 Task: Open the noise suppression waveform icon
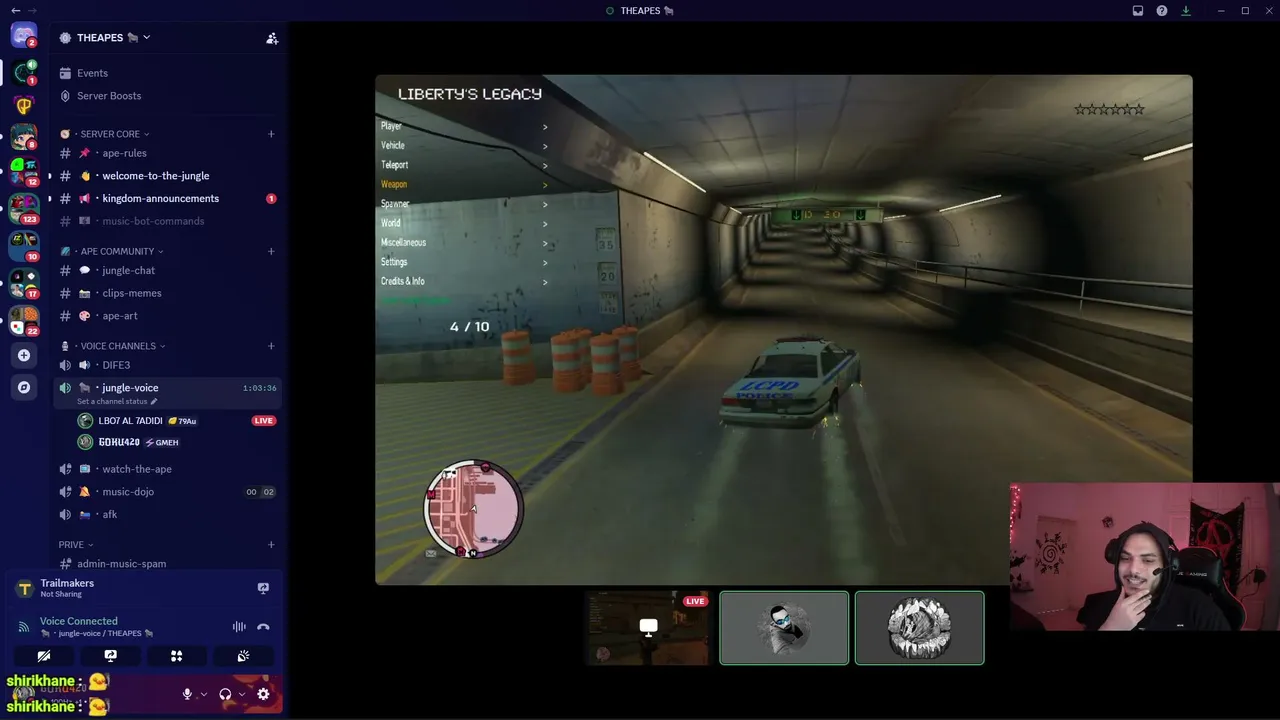[239, 627]
